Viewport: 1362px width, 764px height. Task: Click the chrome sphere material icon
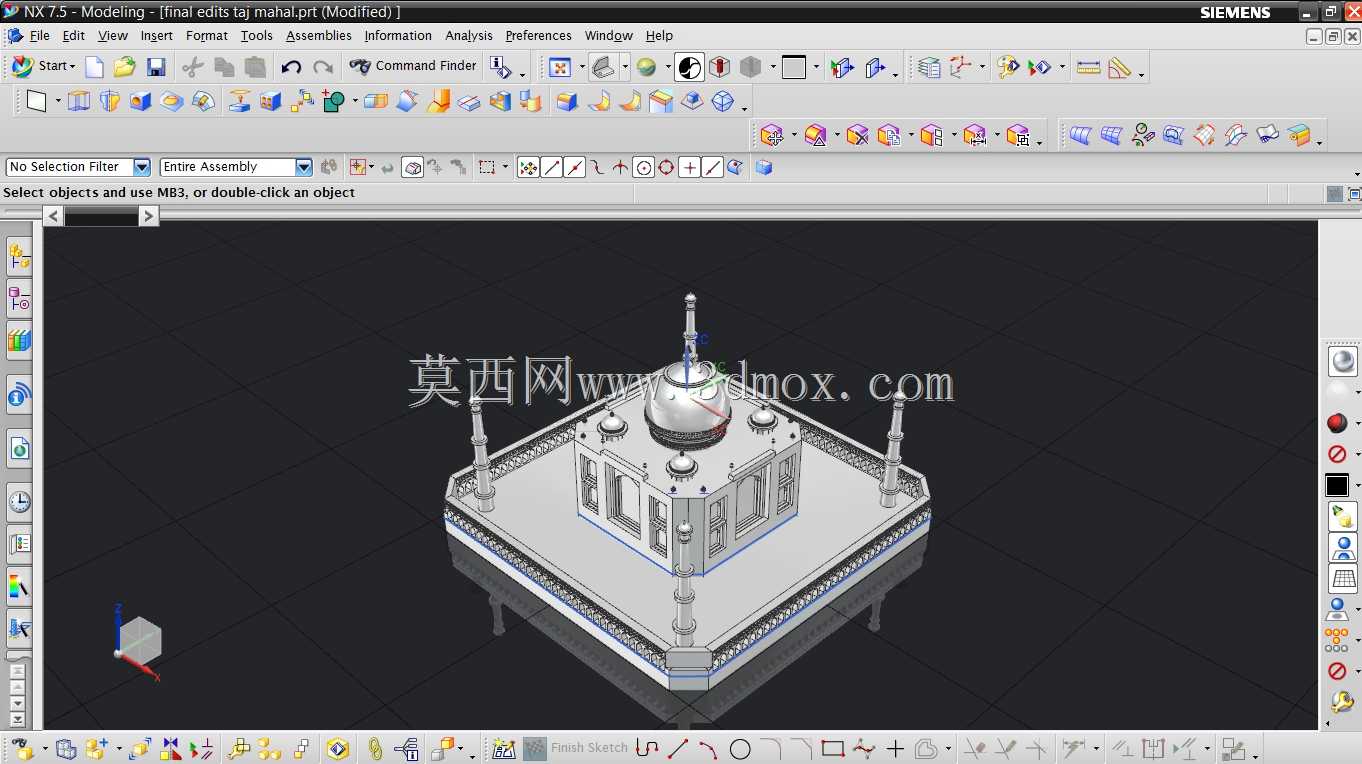(x=1342, y=361)
